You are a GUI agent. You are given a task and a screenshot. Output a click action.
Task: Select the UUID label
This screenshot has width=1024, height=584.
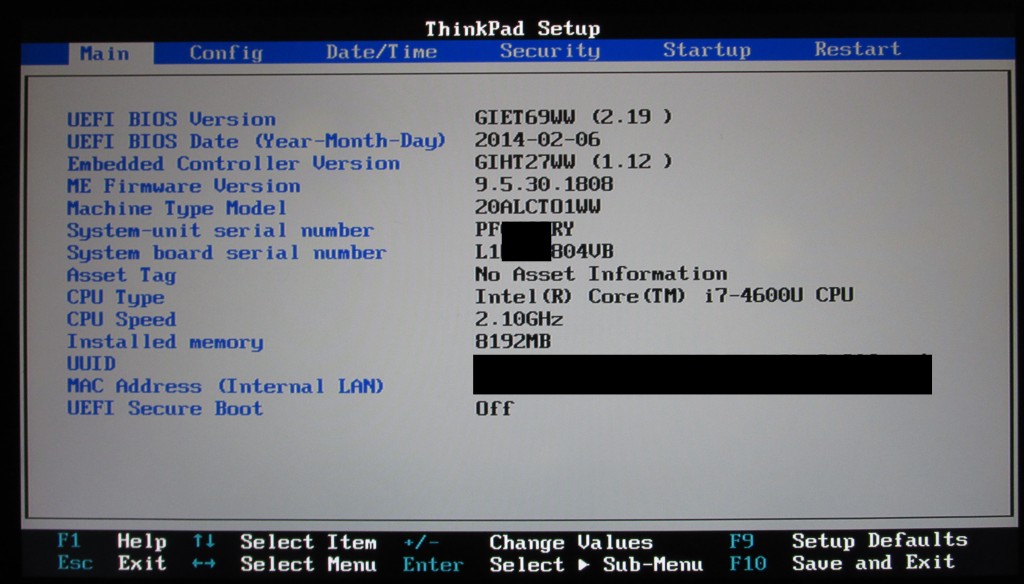91,364
